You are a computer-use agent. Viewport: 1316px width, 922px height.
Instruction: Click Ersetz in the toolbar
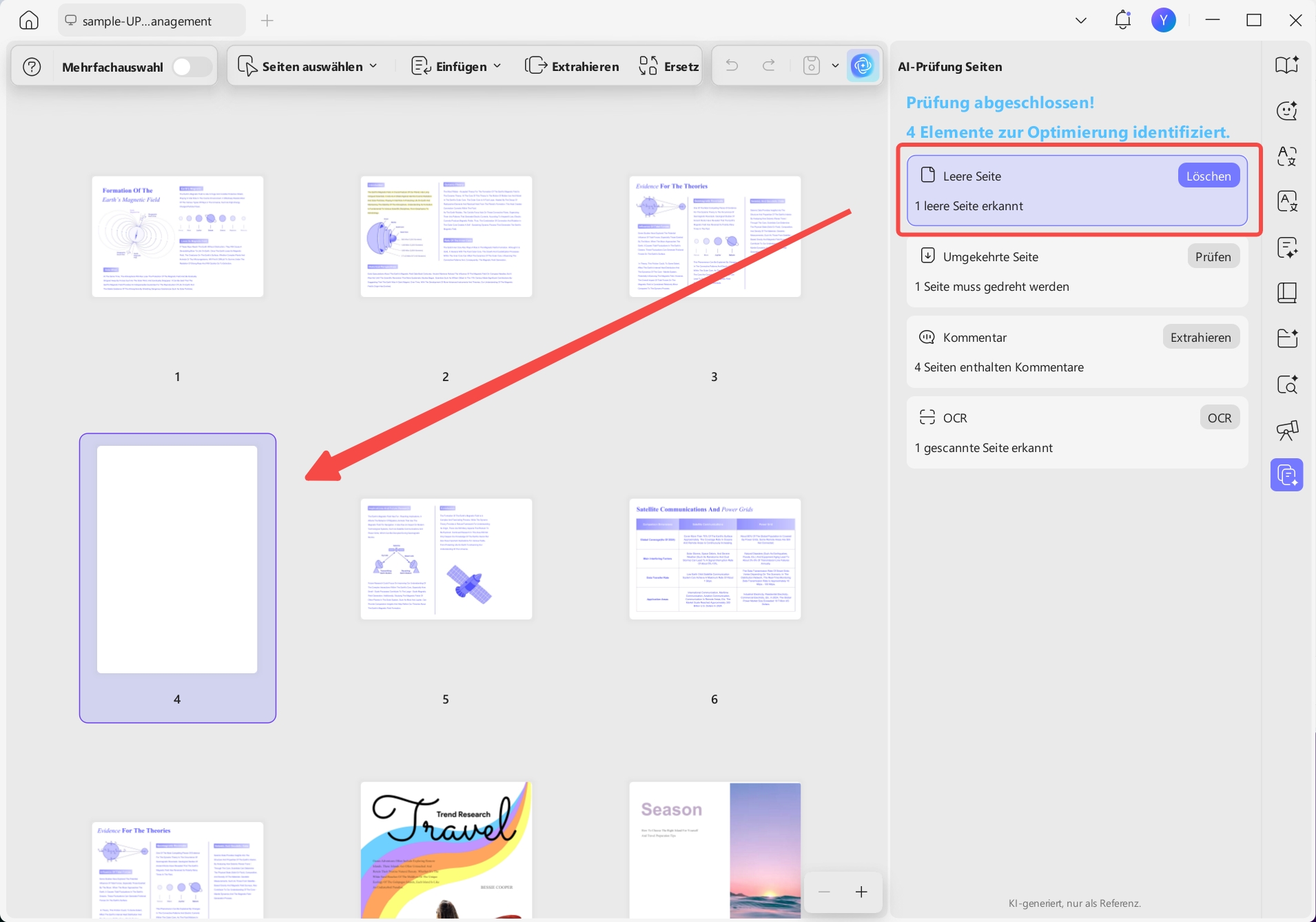pos(668,66)
